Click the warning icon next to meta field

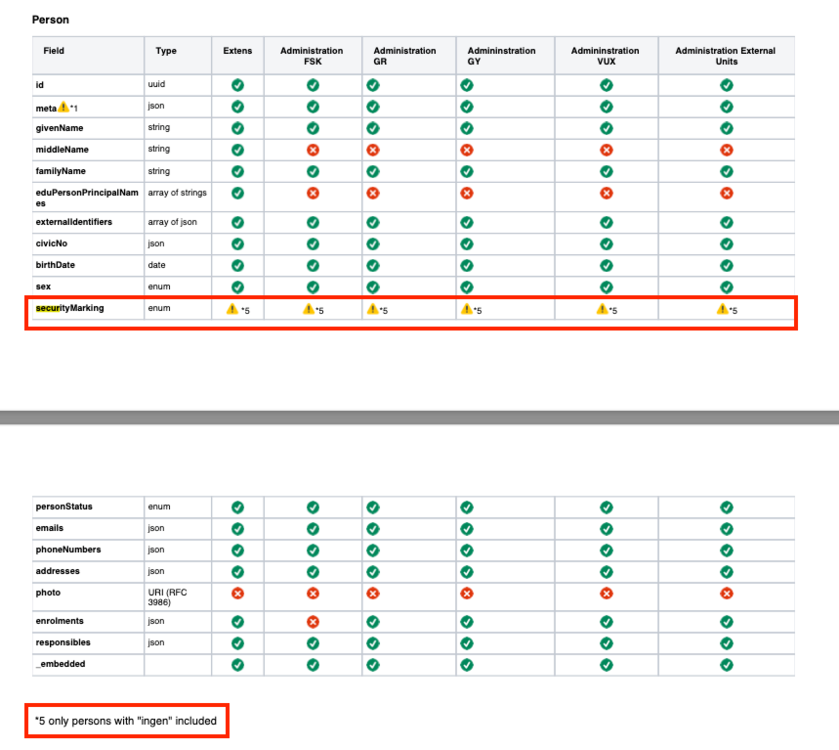[63, 106]
